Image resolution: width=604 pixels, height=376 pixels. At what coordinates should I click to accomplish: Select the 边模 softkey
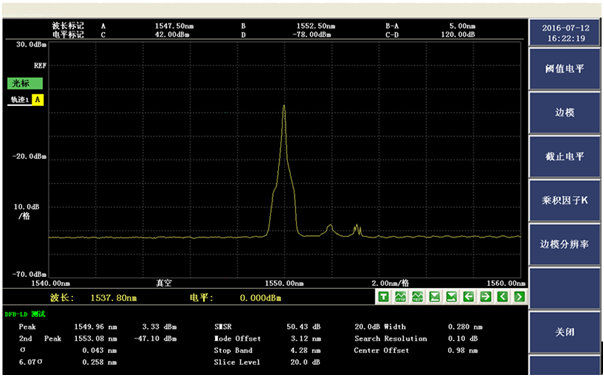point(564,112)
